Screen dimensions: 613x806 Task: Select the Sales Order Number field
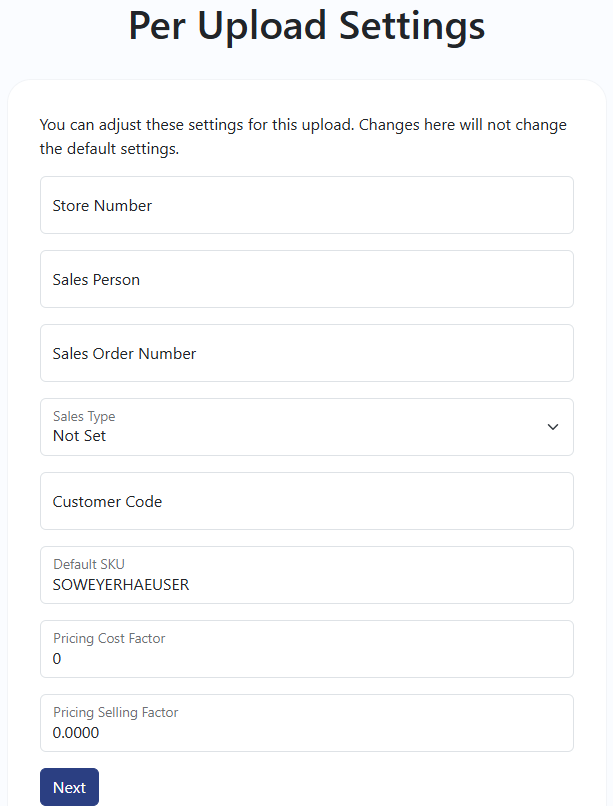[x=306, y=354]
